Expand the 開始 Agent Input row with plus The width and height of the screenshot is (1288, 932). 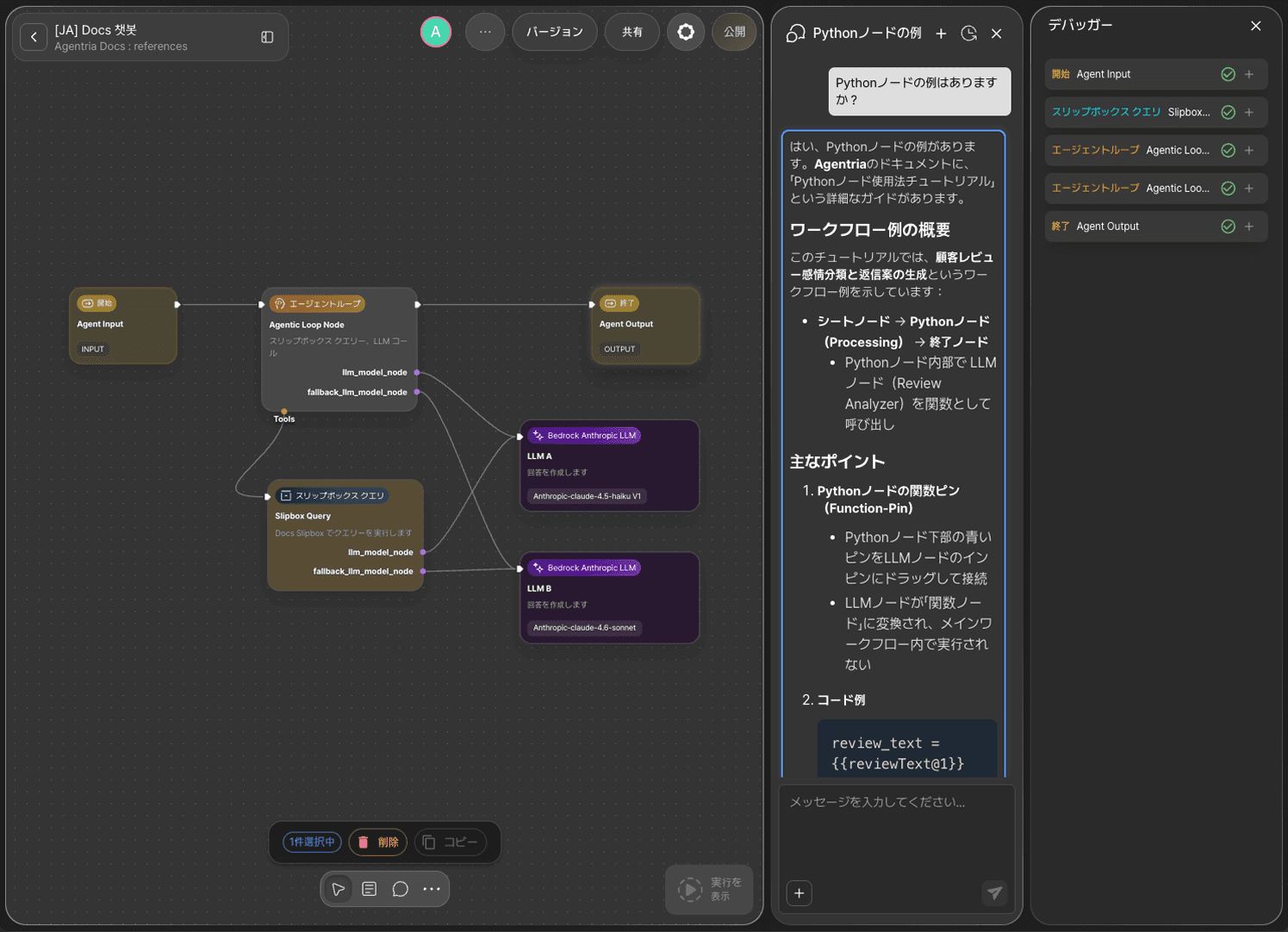coord(1249,74)
